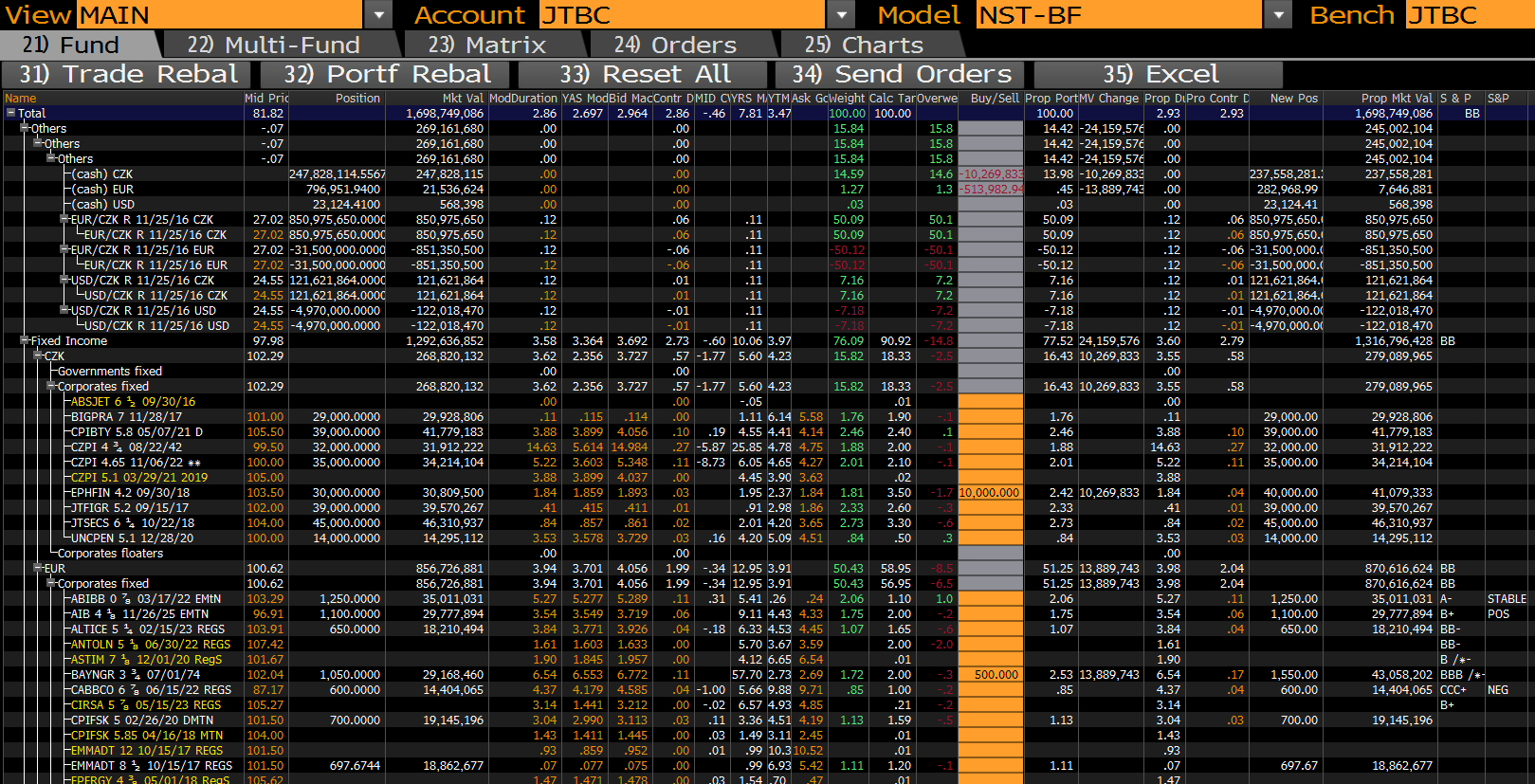This screenshot has height=784, width=1535.
Task: Click Buy/Sell cell in BIGPRA 7 row
Action: point(991,417)
